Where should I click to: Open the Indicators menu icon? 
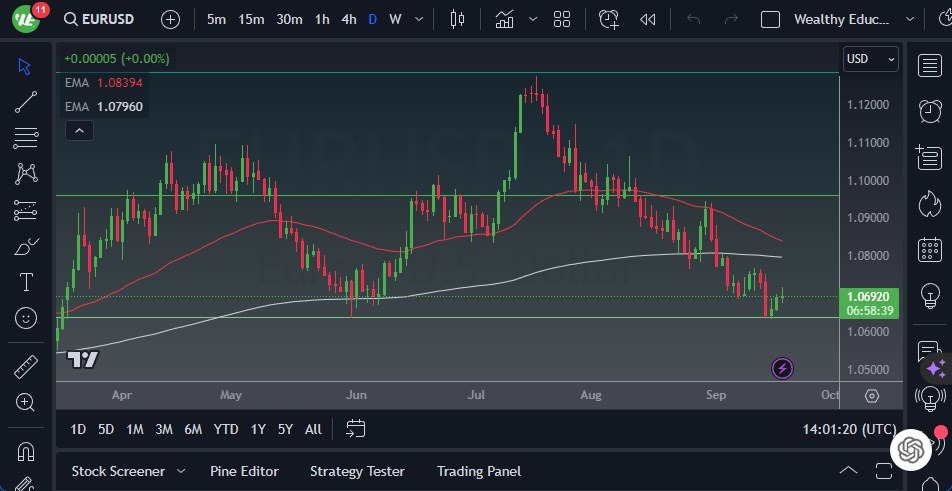(505, 19)
